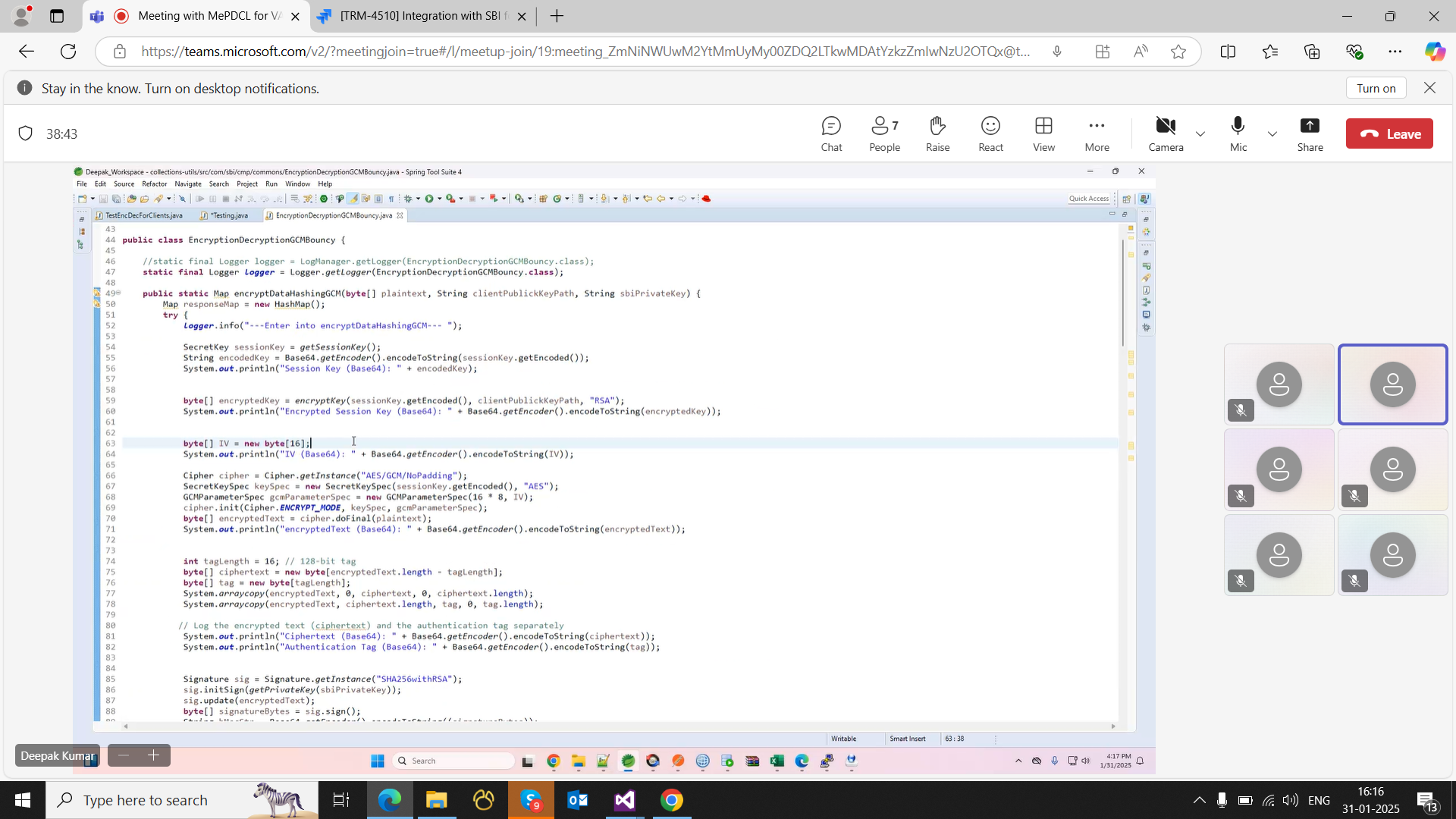Click the Teams meeting URL address bar
The width and height of the screenshot is (1456, 819).
click(x=584, y=52)
